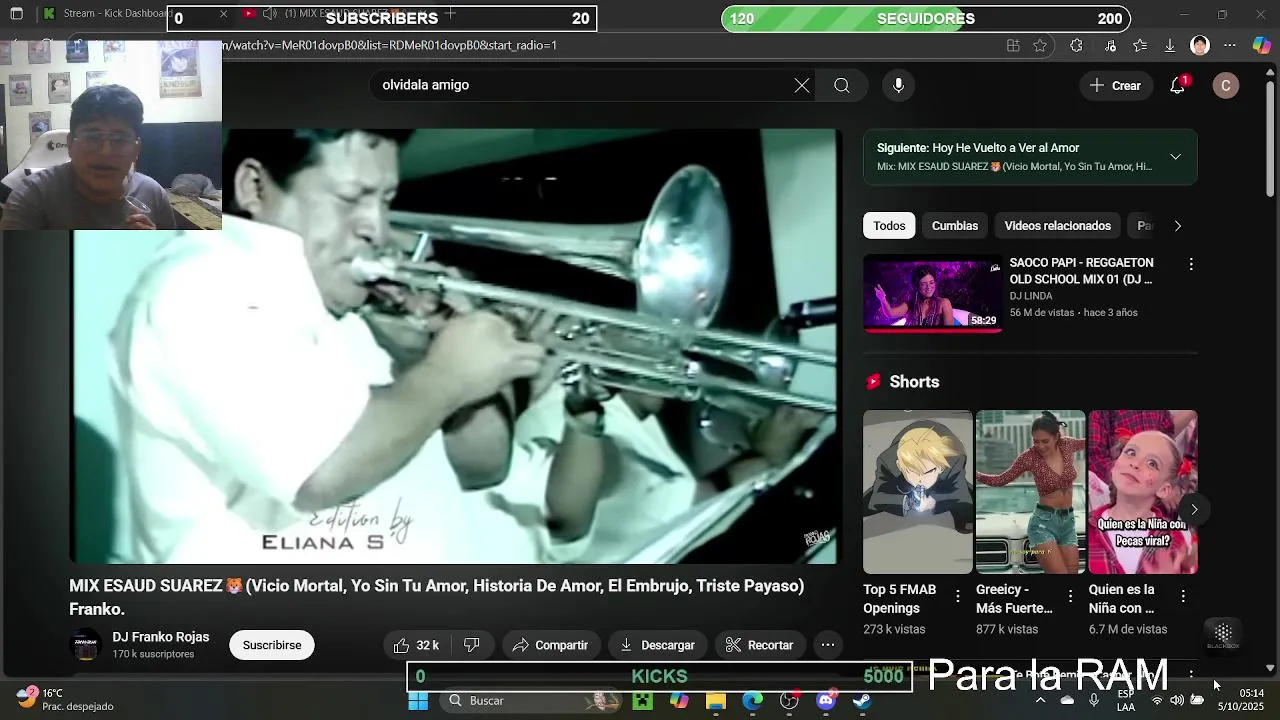Click the magnifier search button
The width and height of the screenshot is (1280, 720).
(x=842, y=85)
